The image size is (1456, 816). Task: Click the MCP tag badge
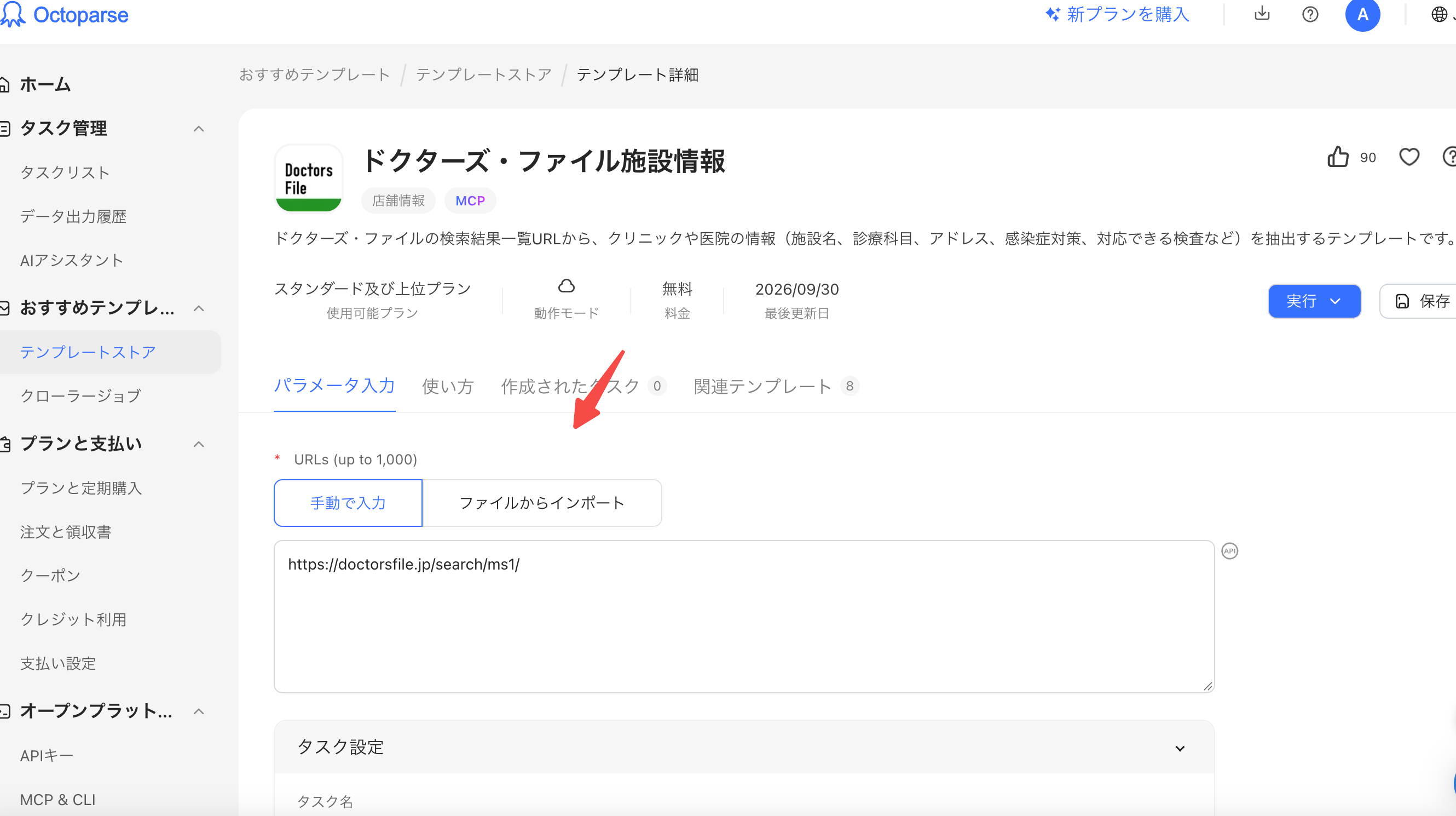[x=470, y=201]
